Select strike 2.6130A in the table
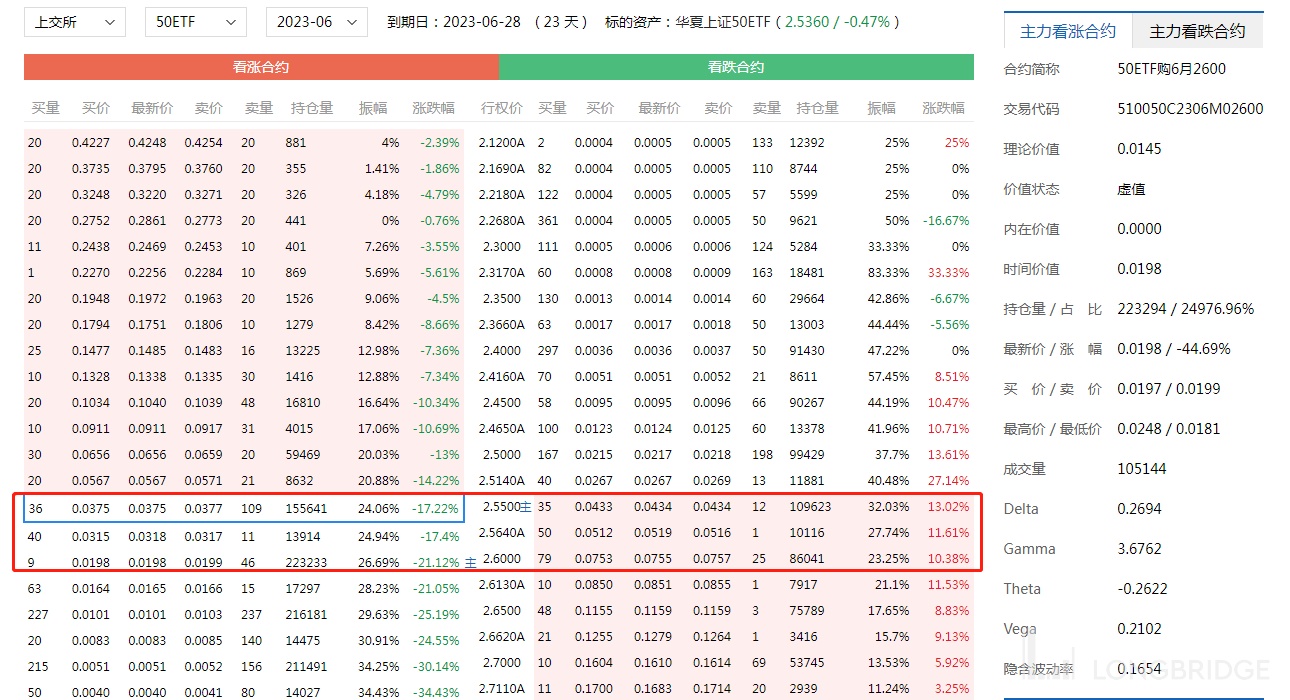 (x=501, y=585)
